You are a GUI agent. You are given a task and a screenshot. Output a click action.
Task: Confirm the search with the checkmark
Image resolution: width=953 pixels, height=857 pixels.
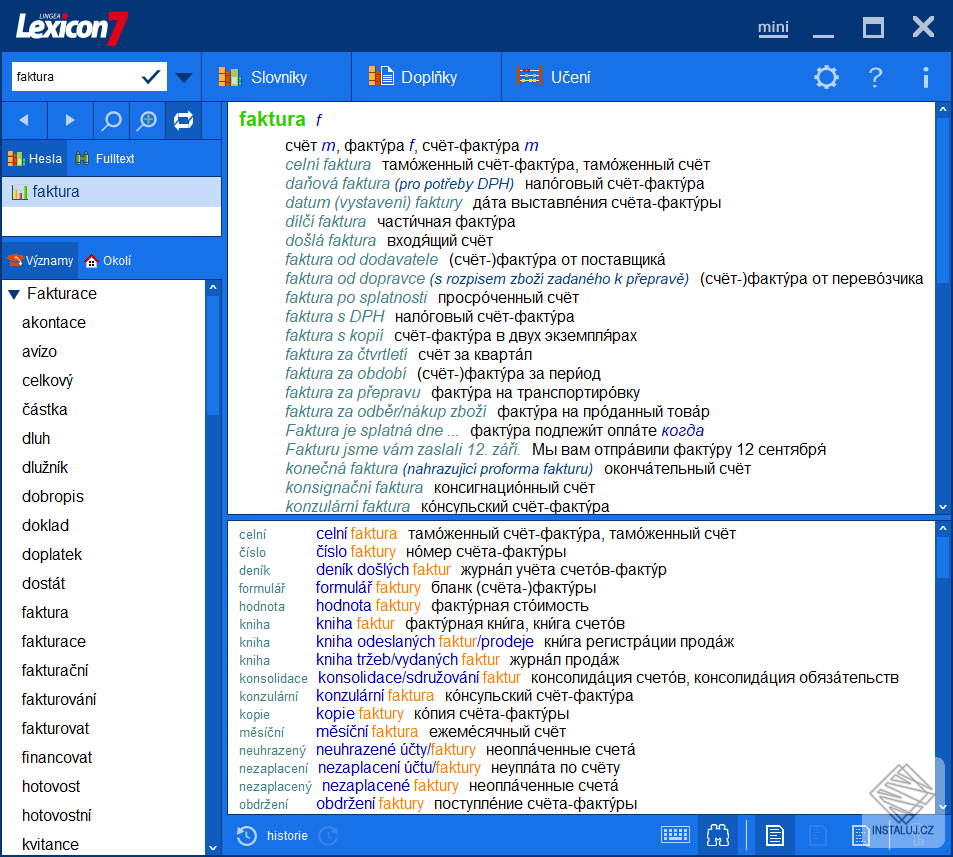[151, 77]
